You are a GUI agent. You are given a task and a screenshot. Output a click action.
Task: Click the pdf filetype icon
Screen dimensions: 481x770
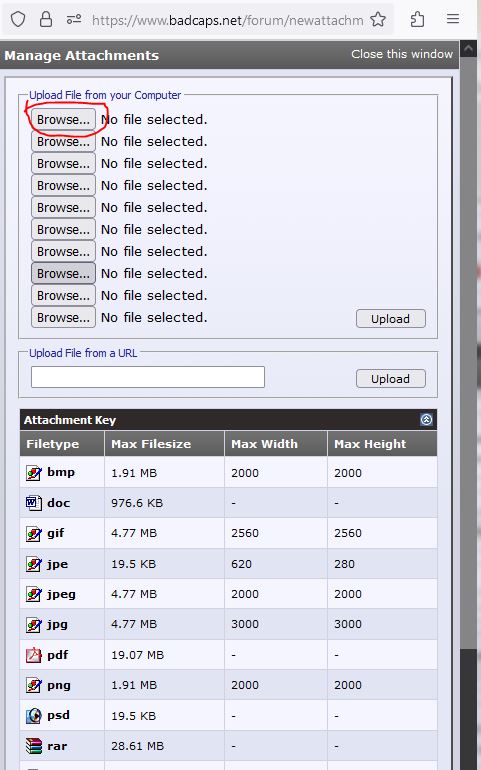tap(33, 655)
